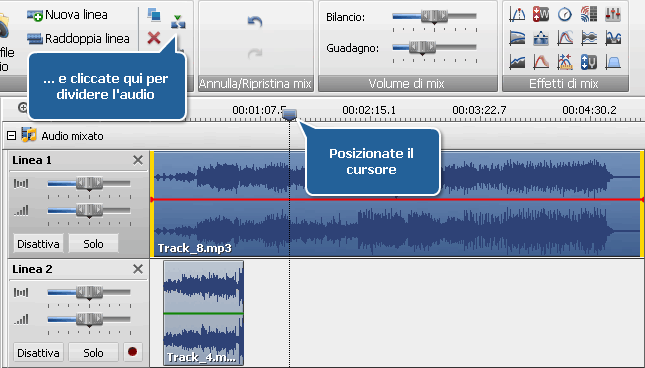
Task: Apply the red arrows W compressor effect
Action: pyautogui.click(x=541, y=15)
